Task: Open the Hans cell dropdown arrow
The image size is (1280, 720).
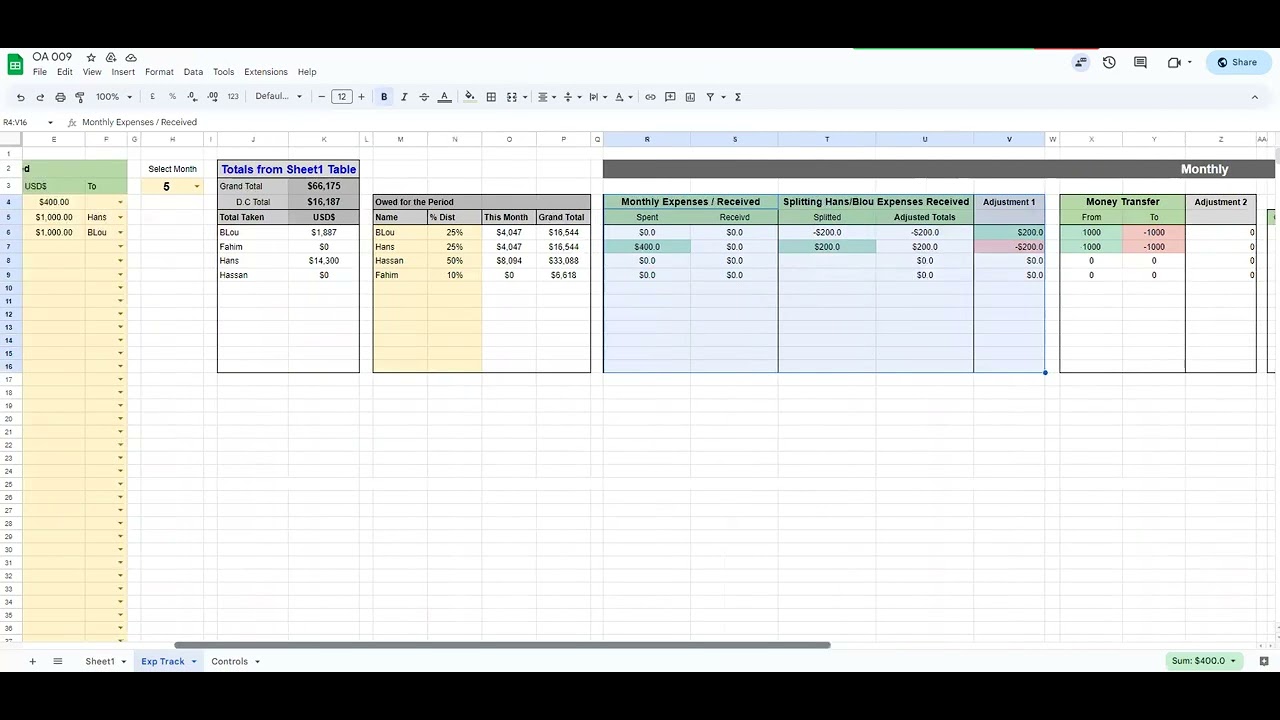Action: pos(120,217)
